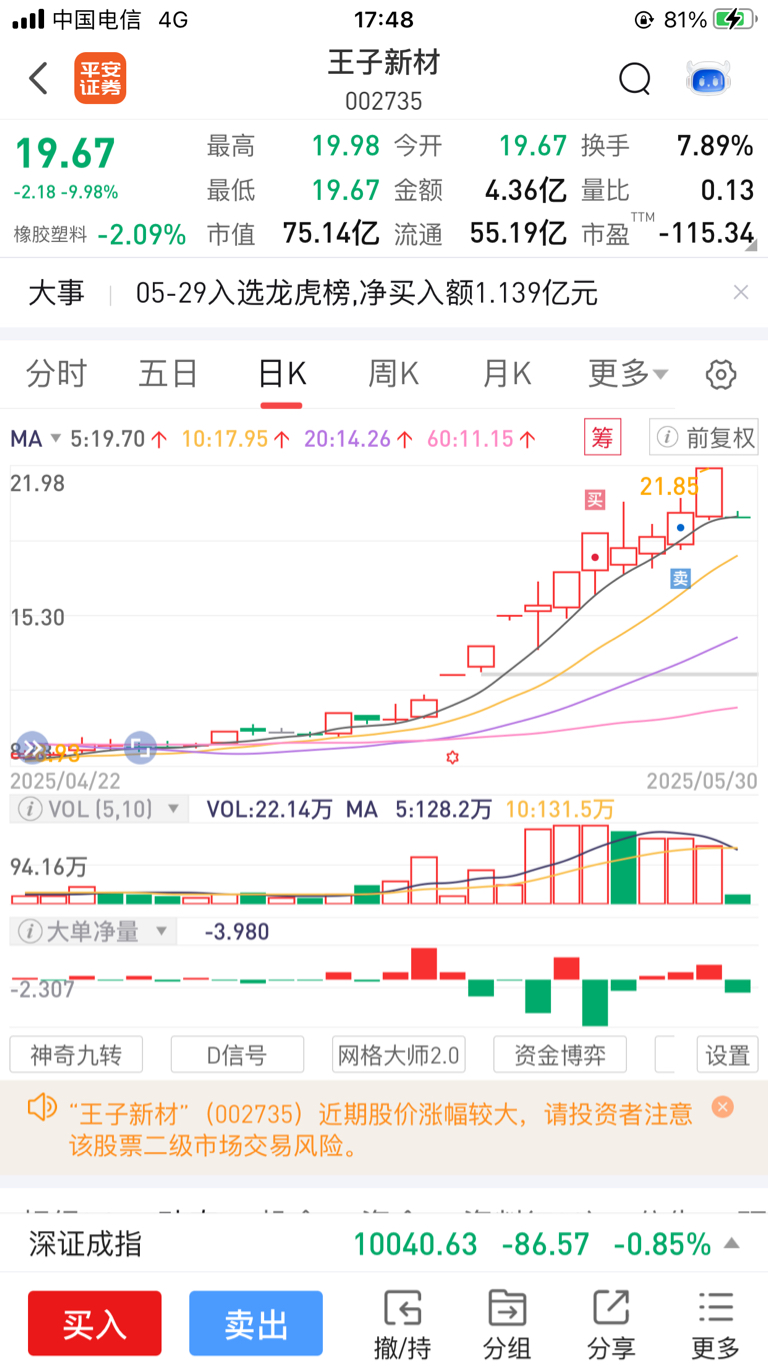
Task: Tap the back arrow icon
Action: point(38,78)
